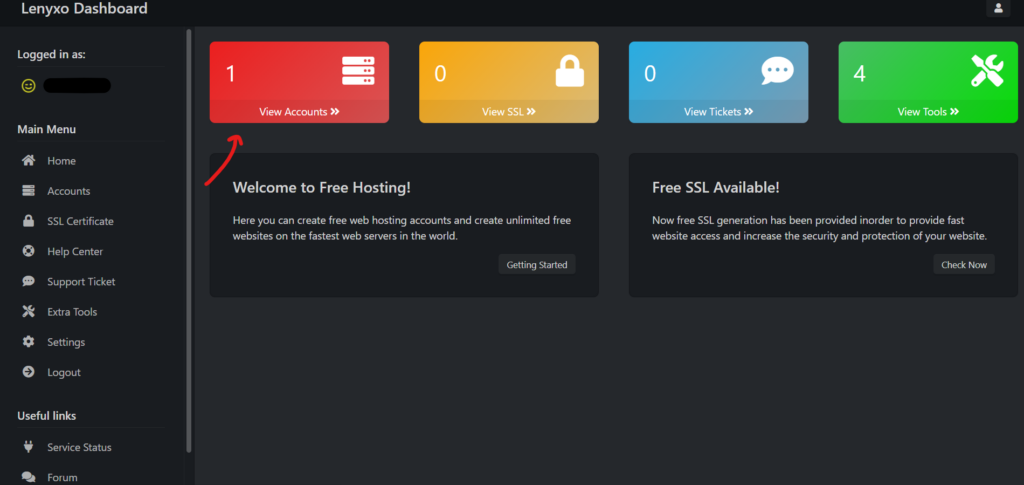The width and height of the screenshot is (1024, 485).
Task: Click the Extra Tools wrench icon in the sidebar
Action: pyautogui.click(x=28, y=311)
